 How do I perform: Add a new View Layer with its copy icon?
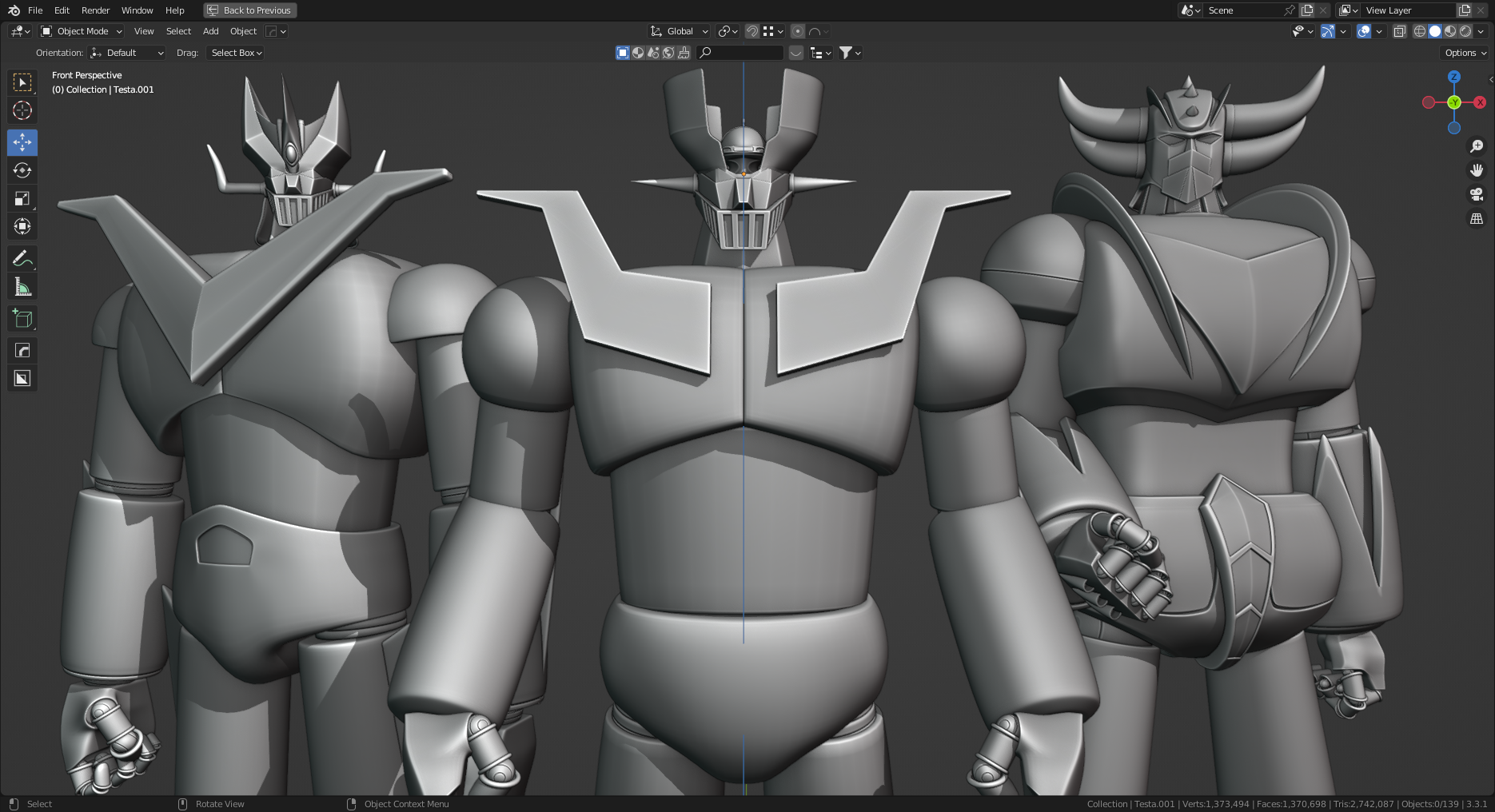(1465, 10)
